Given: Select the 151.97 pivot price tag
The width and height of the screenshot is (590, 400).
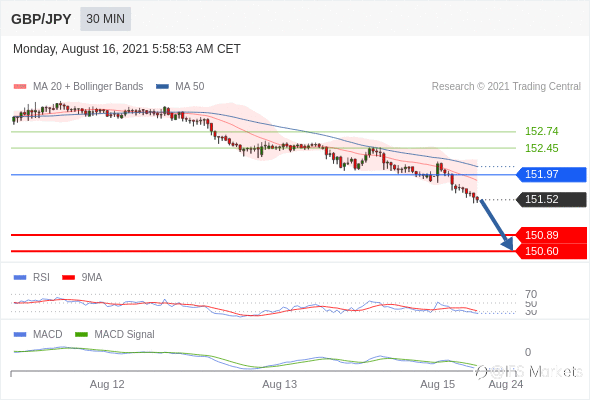Looking at the screenshot, I should tap(551, 174).
